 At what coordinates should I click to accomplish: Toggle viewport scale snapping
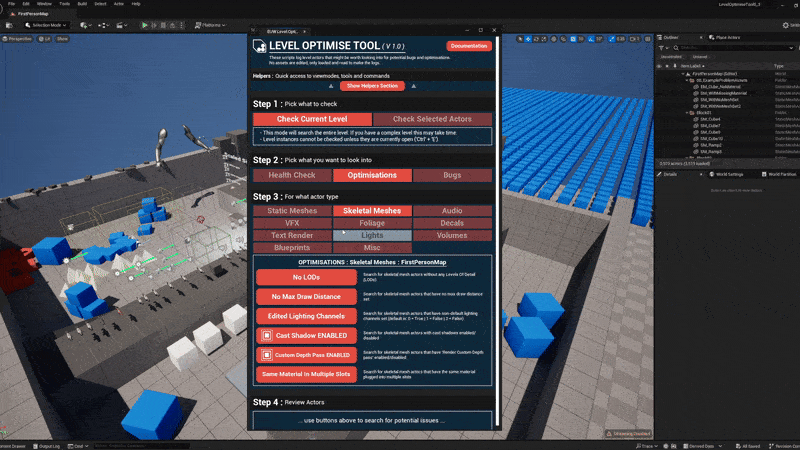click(x=612, y=39)
